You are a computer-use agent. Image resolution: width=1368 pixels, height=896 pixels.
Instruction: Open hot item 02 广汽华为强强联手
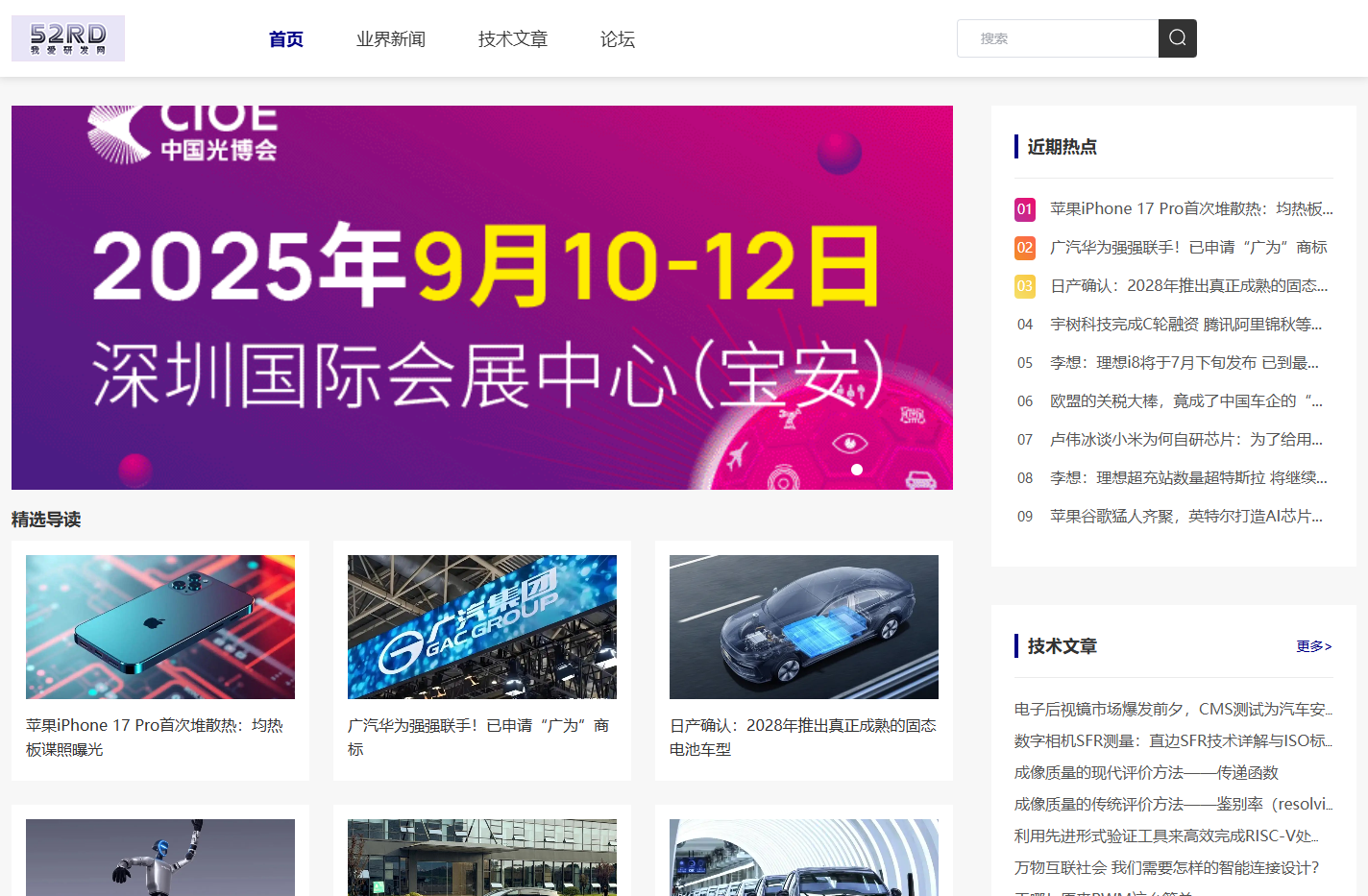point(1188,247)
